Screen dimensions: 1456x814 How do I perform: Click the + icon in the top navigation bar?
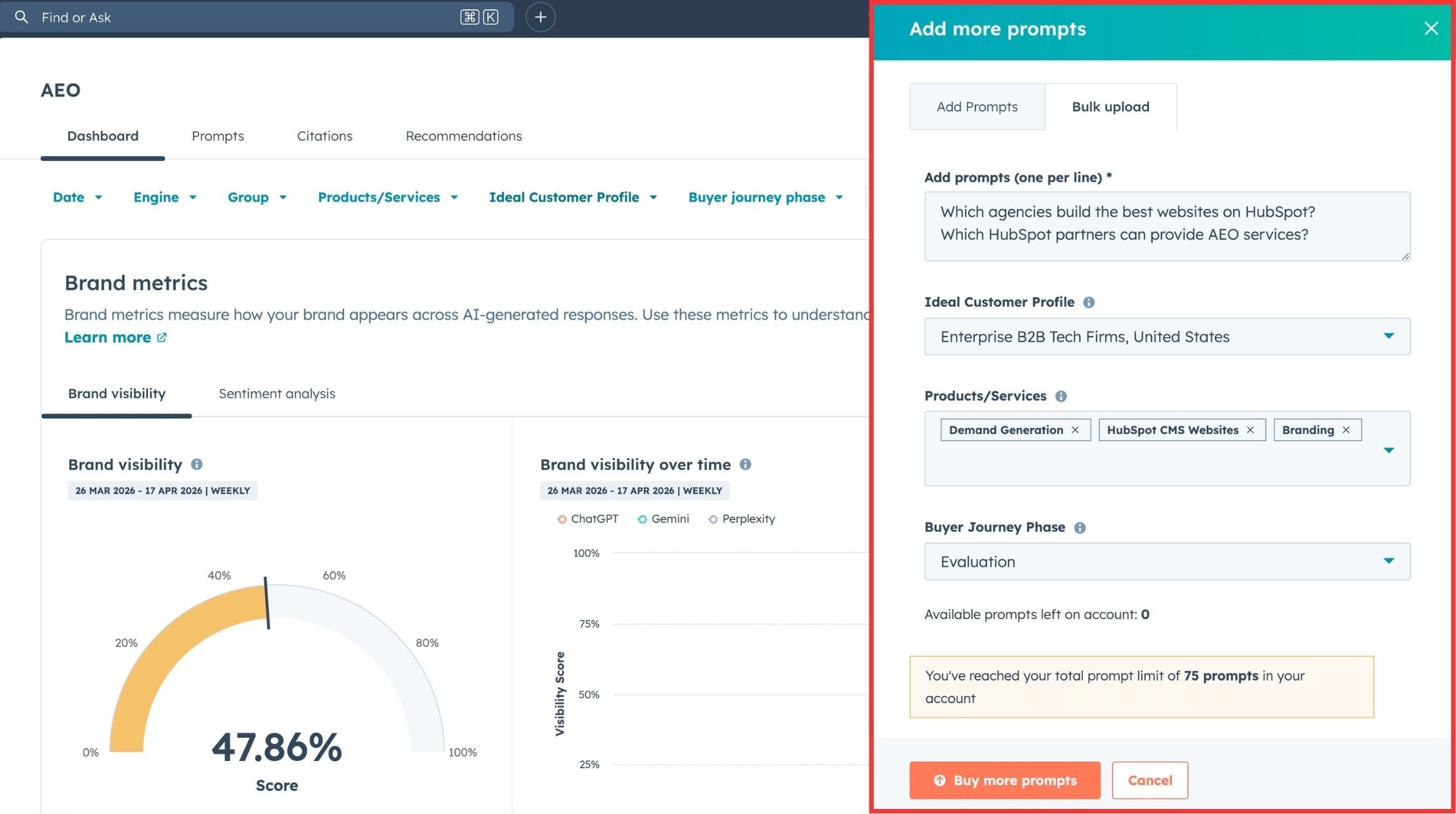(539, 17)
